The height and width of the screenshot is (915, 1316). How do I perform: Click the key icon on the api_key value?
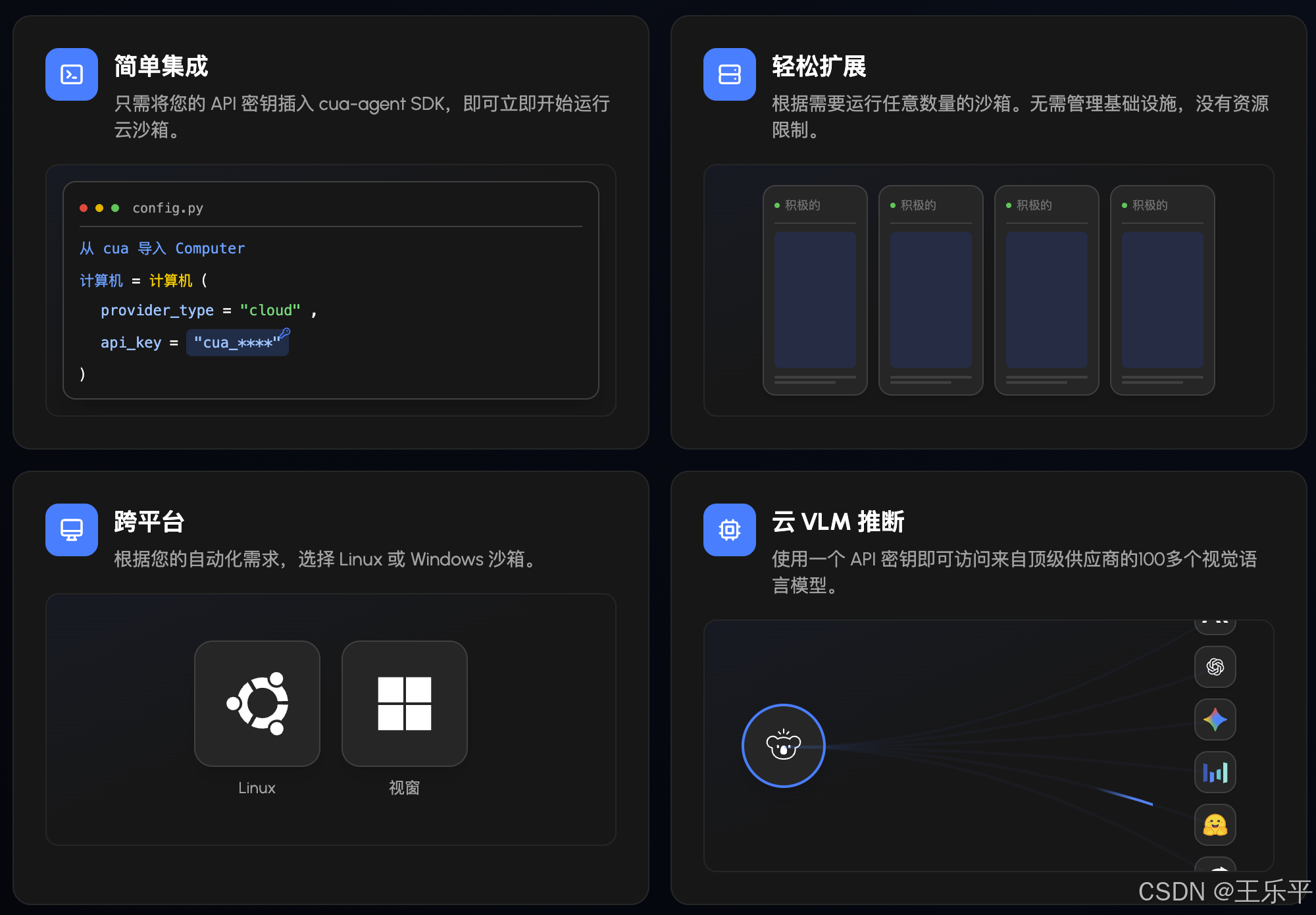[x=286, y=334]
